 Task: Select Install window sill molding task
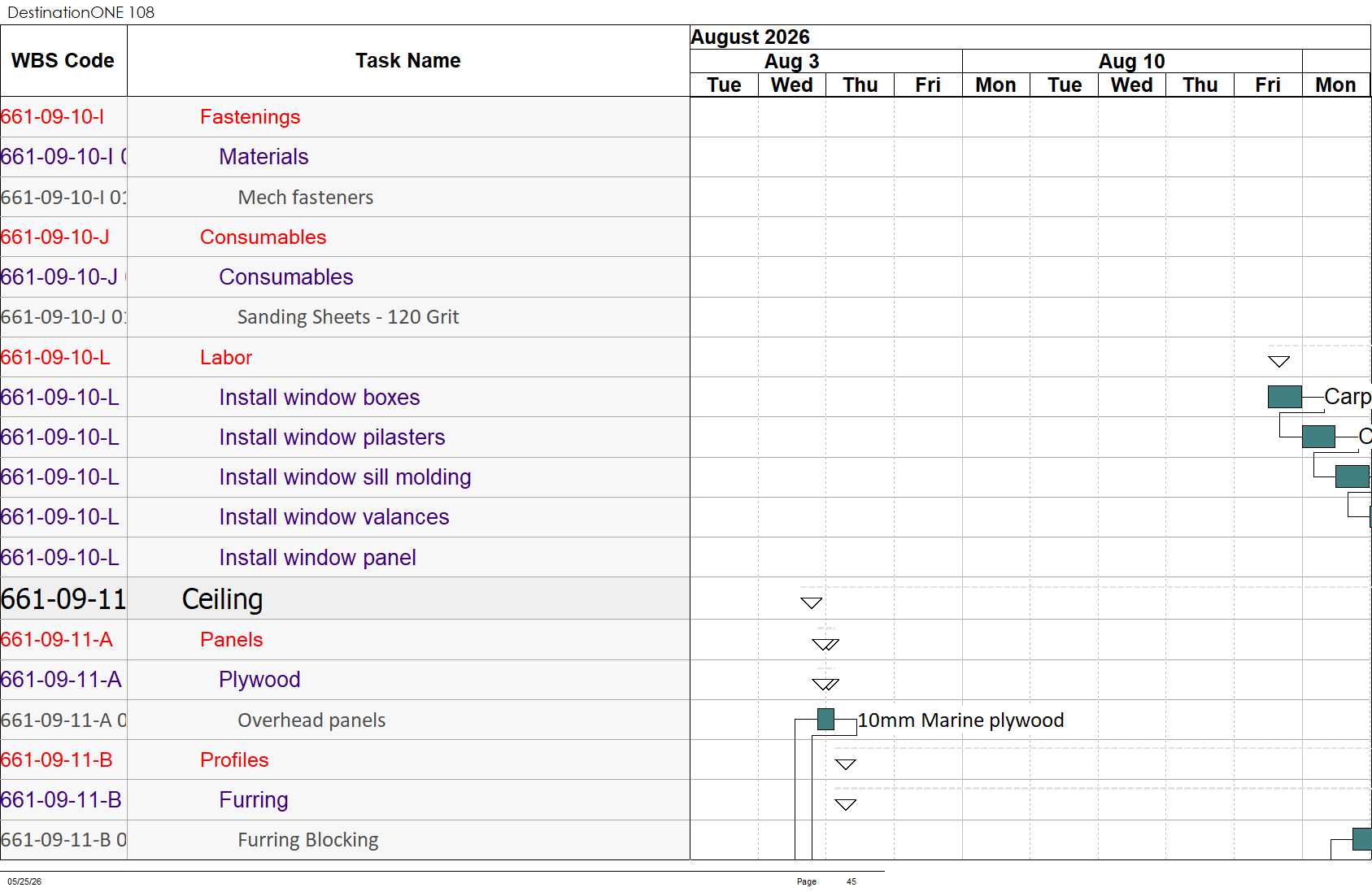[x=345, y=477]
